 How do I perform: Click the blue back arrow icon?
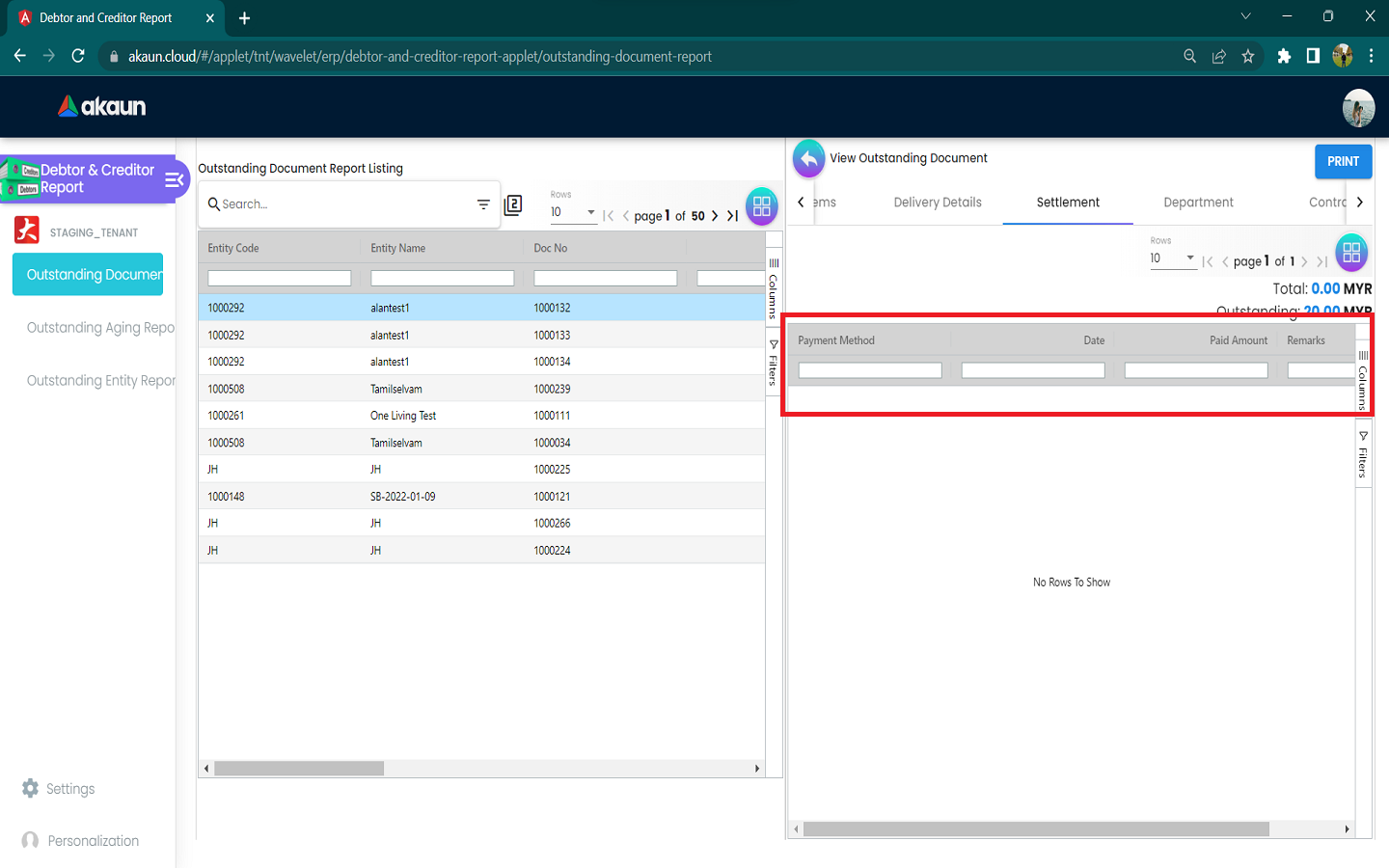pos(809,159)
